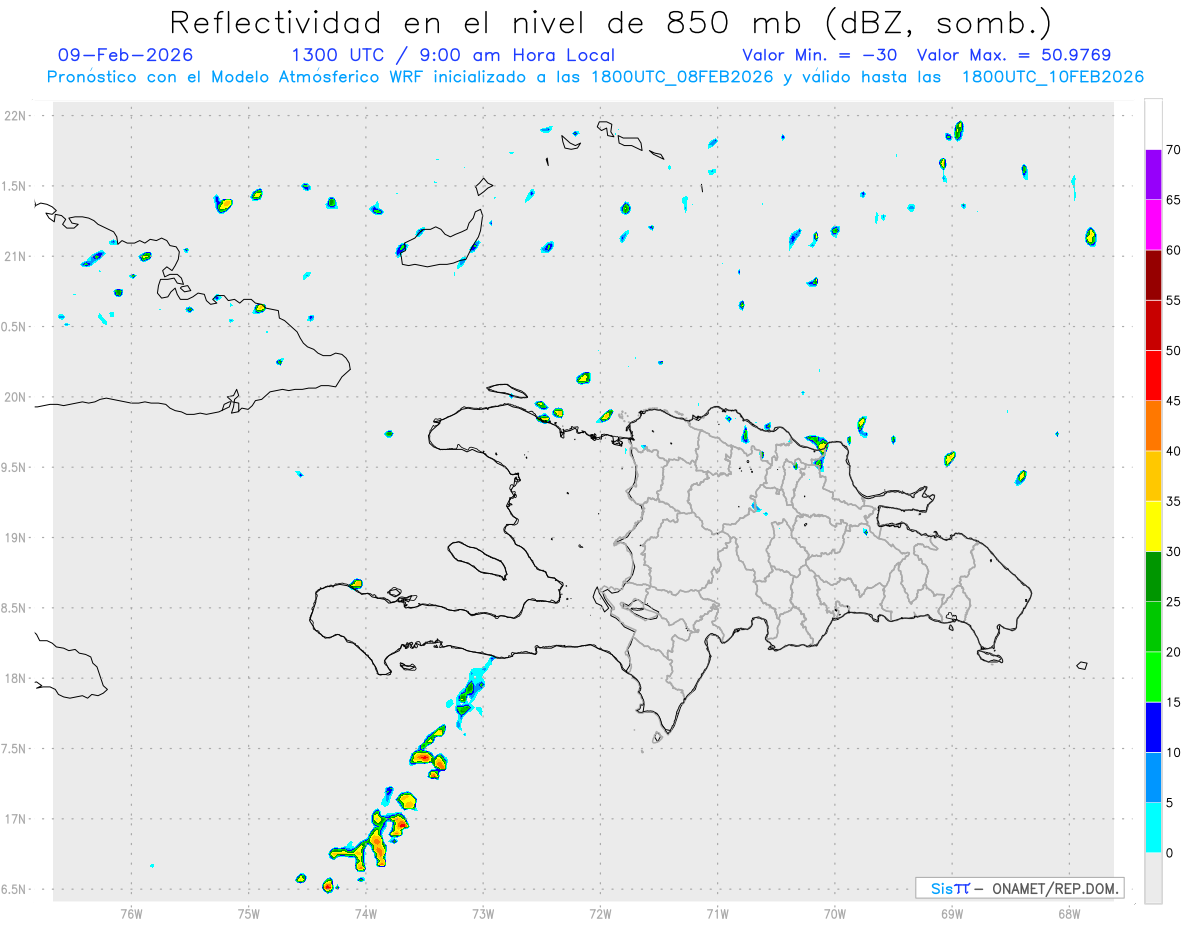
Task: Click the maroon 55–60 dBZ legend color
Action: [x=1153, y=276]
